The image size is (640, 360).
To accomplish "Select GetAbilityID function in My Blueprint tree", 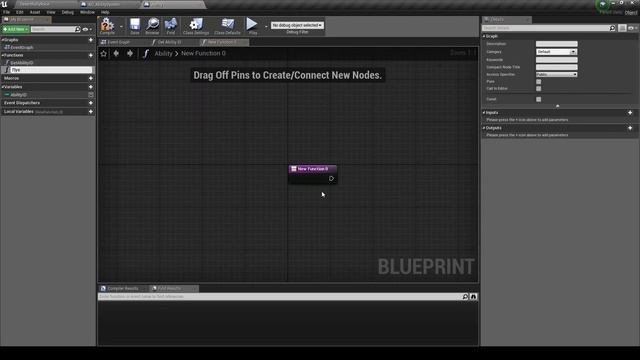I will [x=22, y=63].
